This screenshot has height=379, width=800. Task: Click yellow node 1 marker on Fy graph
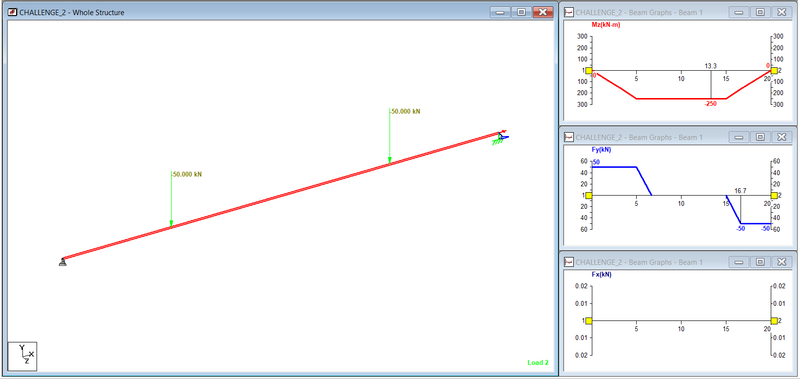[588, 195]
